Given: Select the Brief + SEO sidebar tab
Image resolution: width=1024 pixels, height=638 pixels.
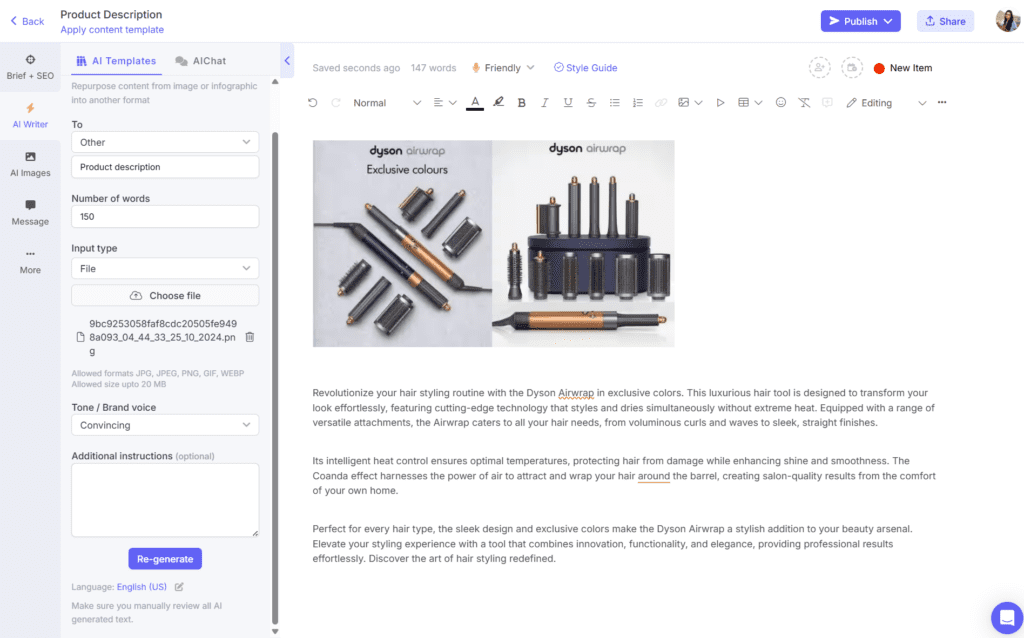Looking at the screenshot, I should point(30,67).
